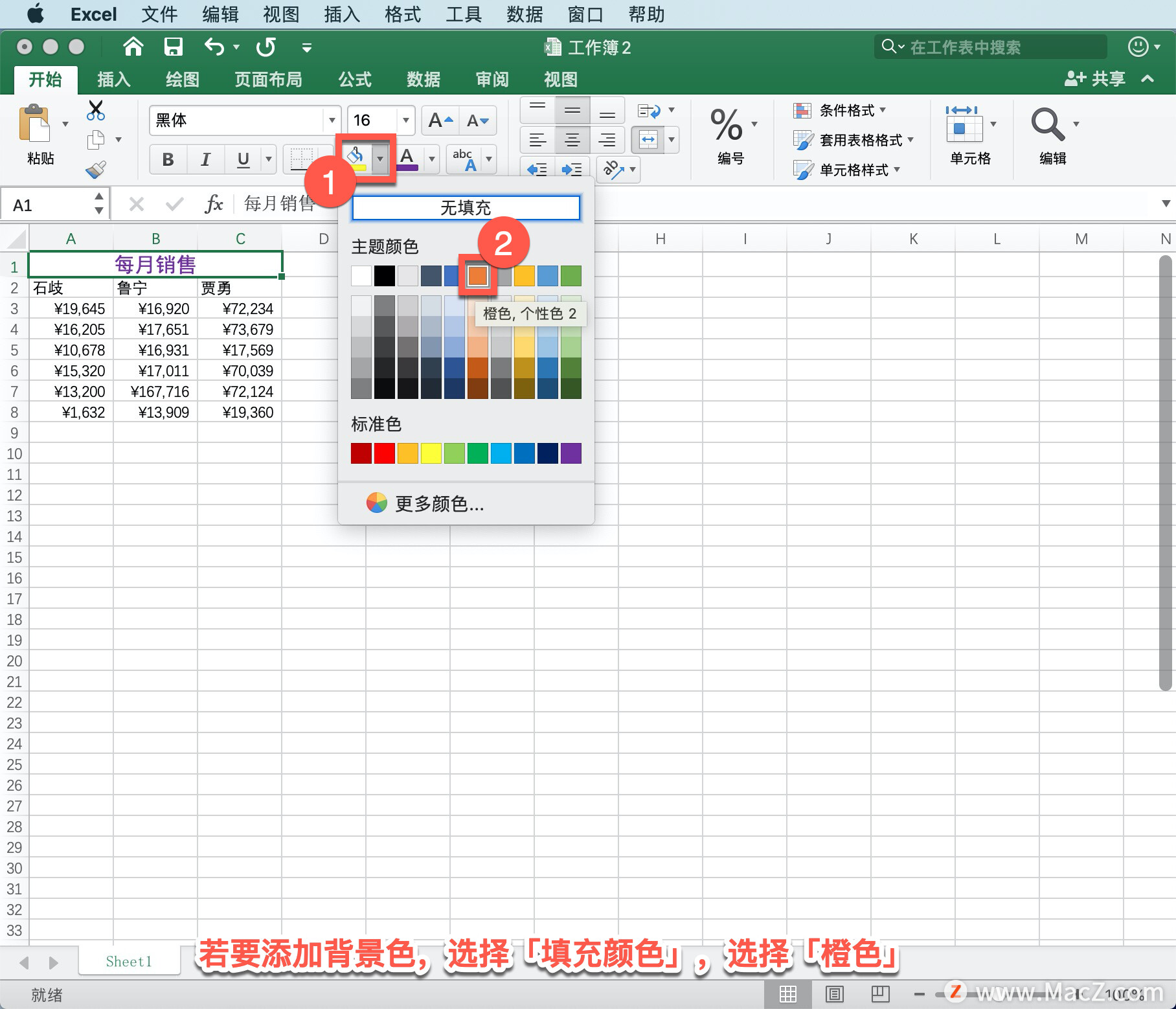Screen dimensions: 1176x1009
Task: Expand the font size dropdown
Action: tap(406, 120)
